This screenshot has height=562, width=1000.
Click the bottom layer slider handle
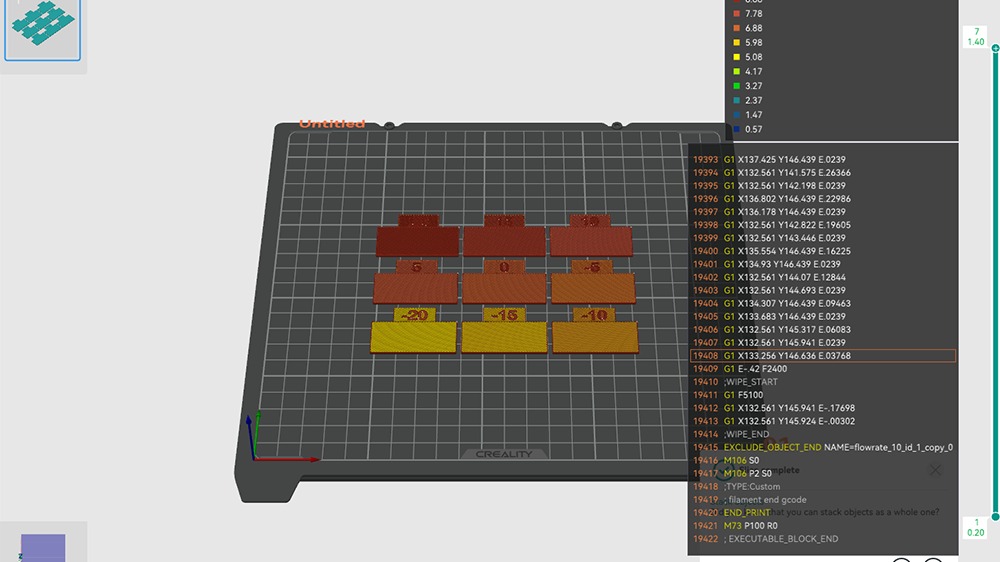pyautogui.click(x=995, y=517)
